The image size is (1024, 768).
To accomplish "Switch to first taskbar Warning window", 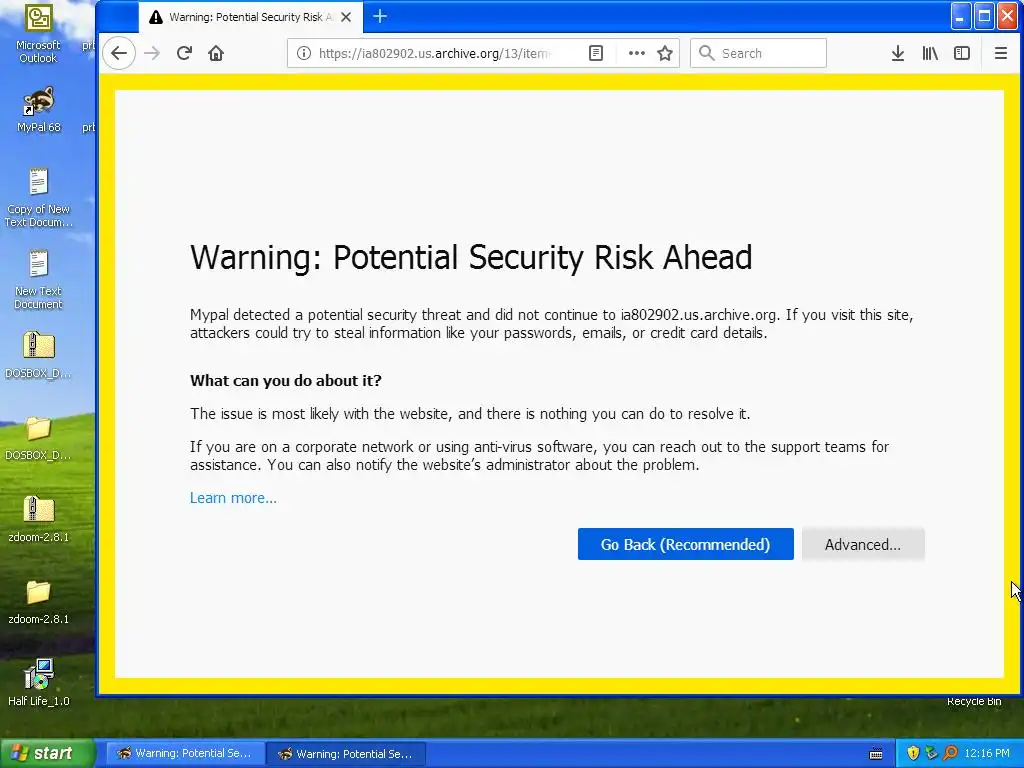I will click(185, 753).
